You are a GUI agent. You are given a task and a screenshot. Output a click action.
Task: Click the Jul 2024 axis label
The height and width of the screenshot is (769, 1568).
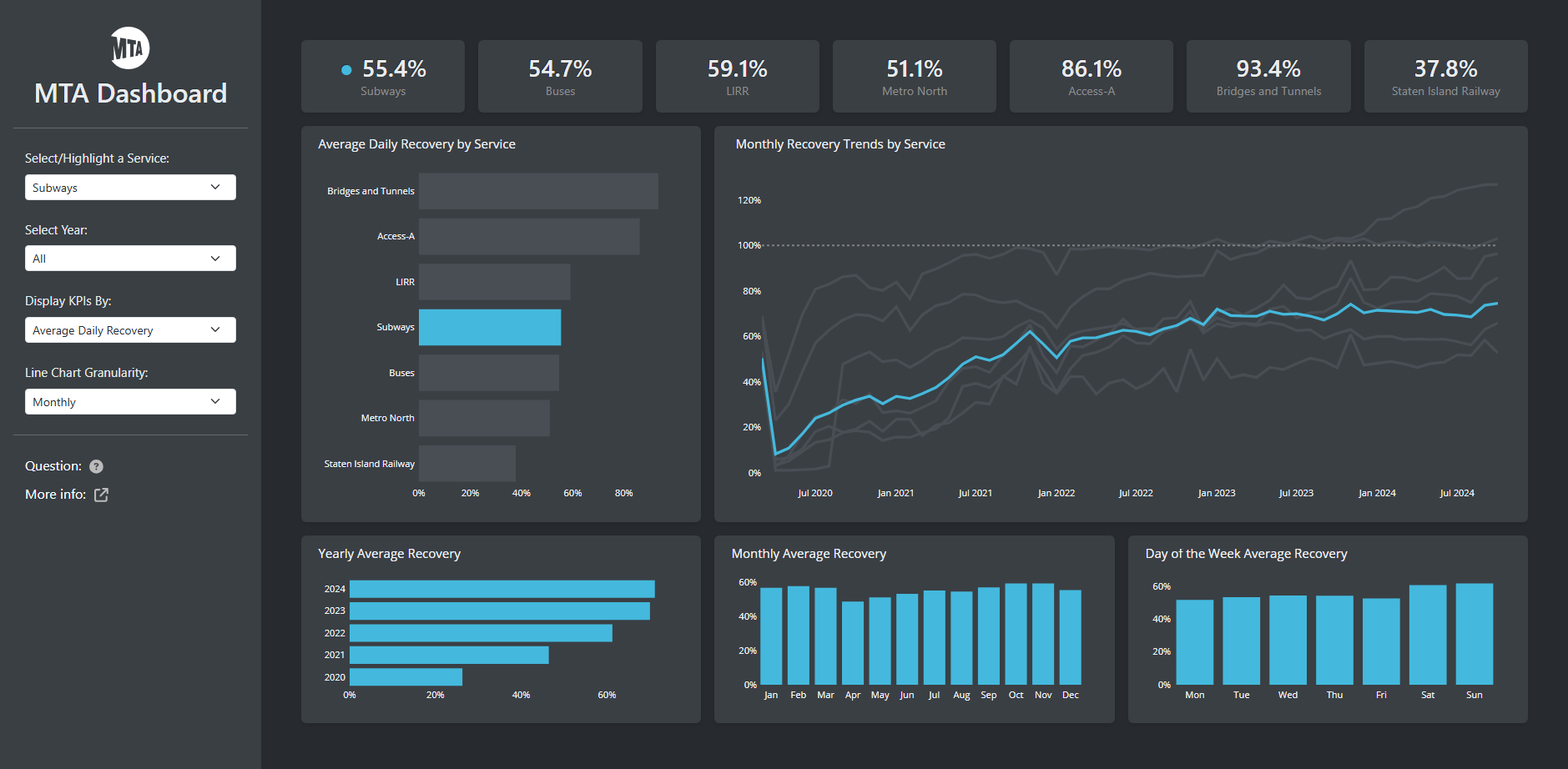[x=1457, y=493]
